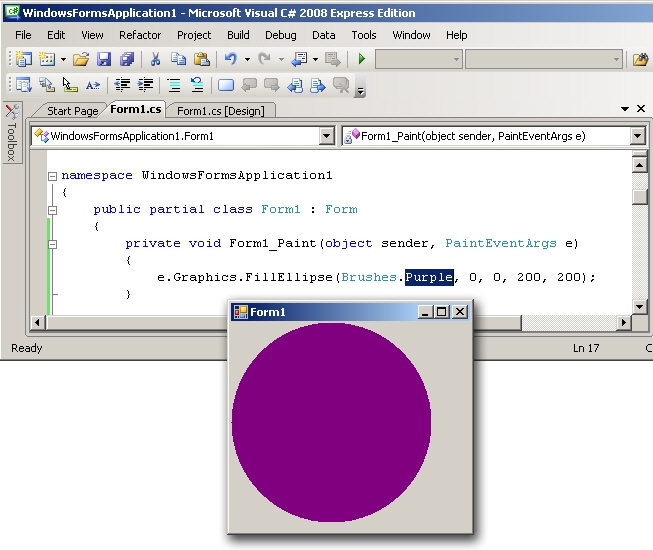
Task: Click the horizontal scrollbar left arrow in editor
Action: tap(37, 322)
